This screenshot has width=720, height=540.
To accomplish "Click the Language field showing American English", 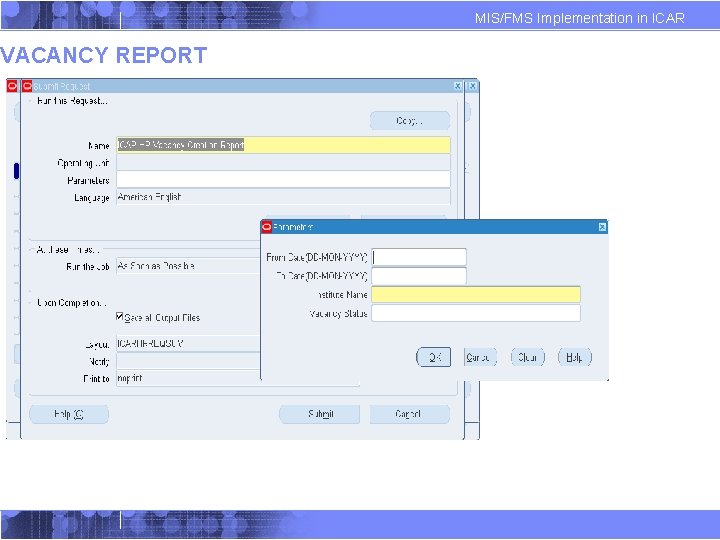I will click(283, 197).
